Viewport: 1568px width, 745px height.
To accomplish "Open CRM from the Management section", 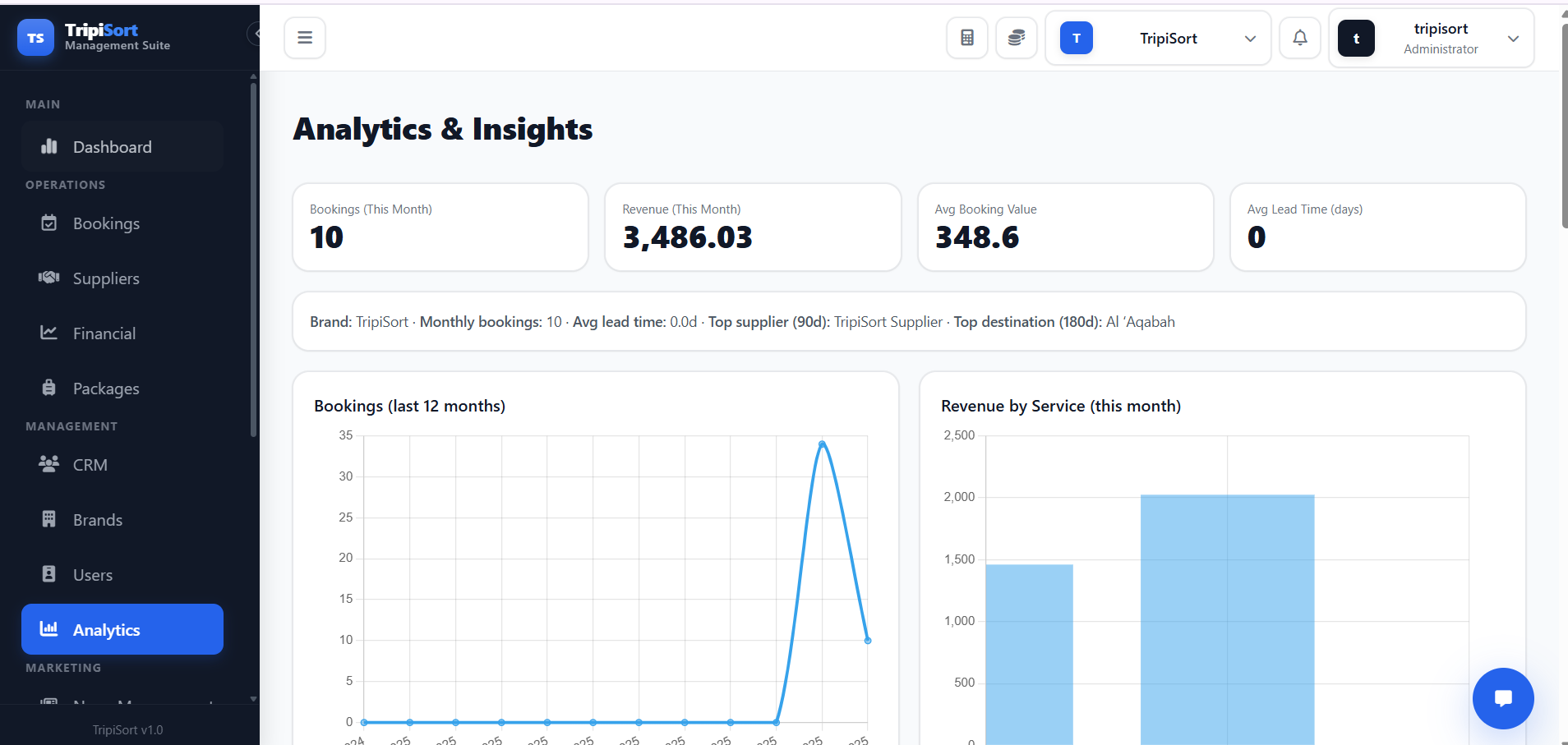I will (x=90, y=464).
